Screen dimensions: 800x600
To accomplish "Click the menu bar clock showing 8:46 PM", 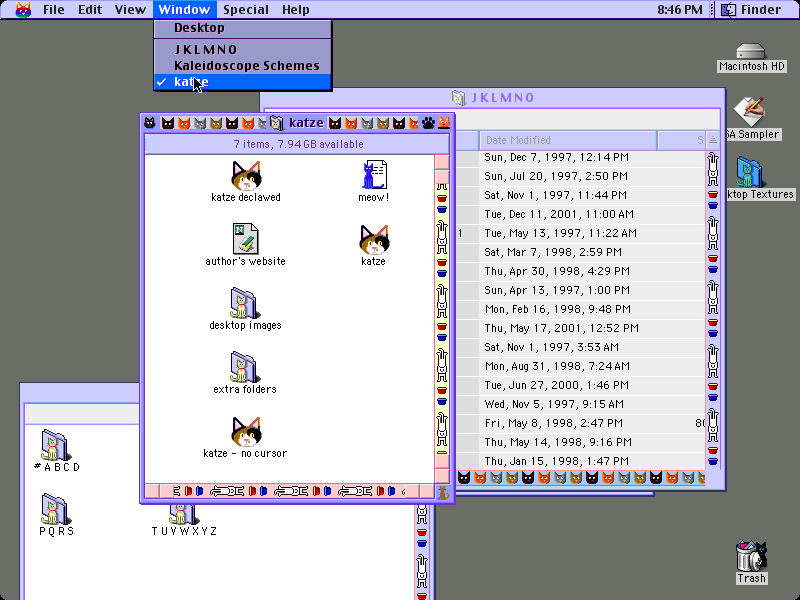I will (680, 9).
